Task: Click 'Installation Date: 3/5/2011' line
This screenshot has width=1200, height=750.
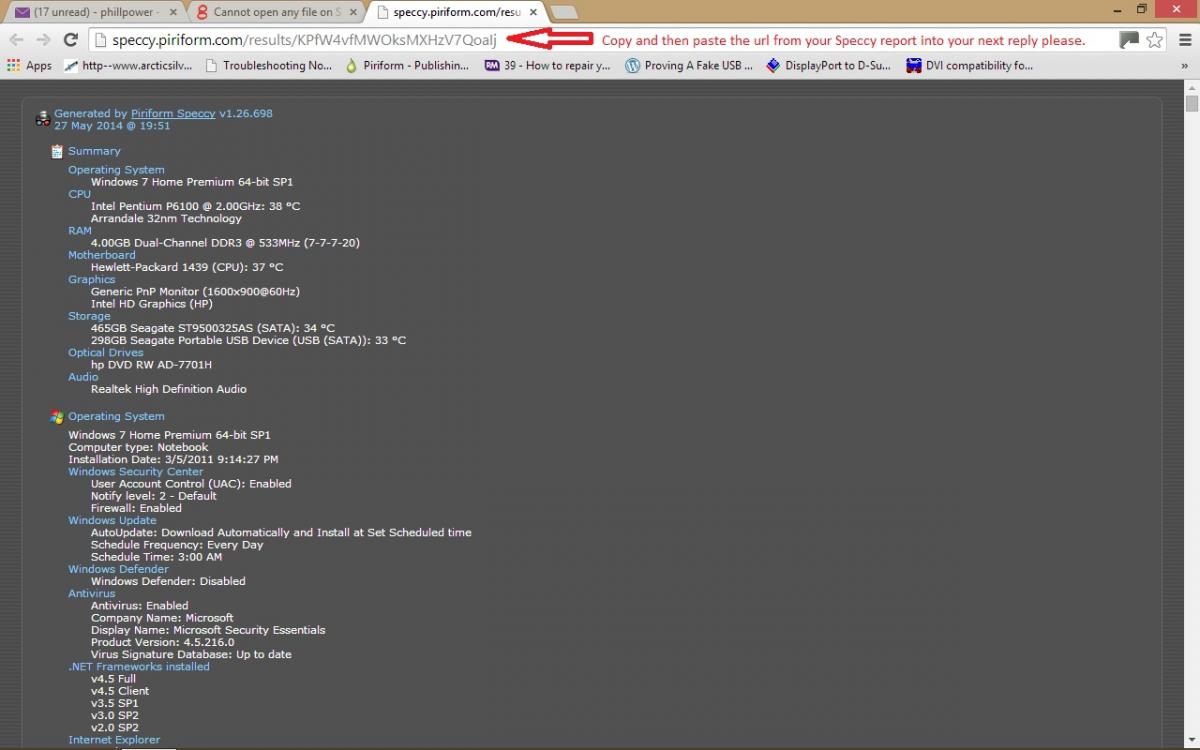Action: [x=173, y=459]
